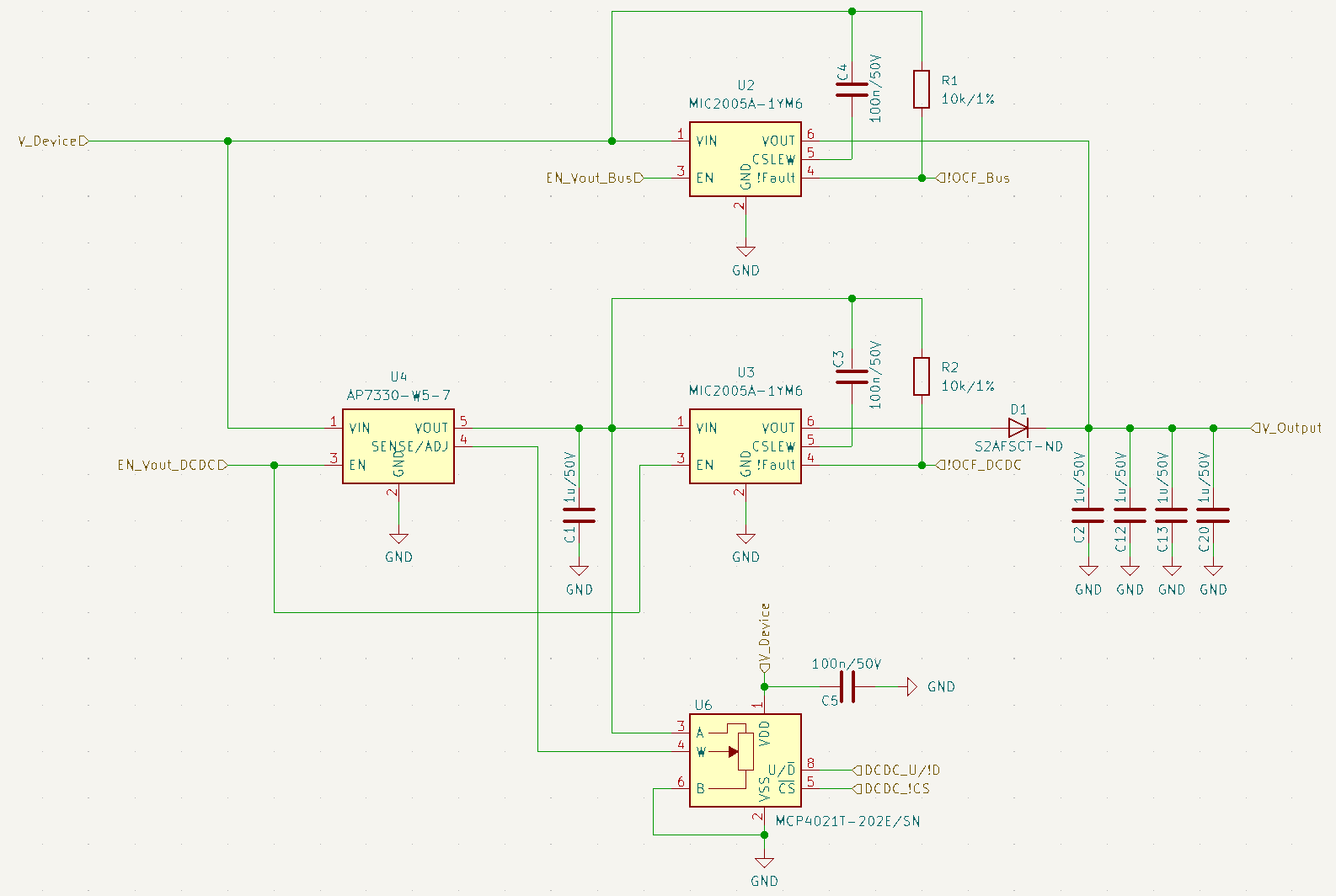The height and width of the screenshot is (896, 1336).
Task: Select resistor R1 symbol
Action: [x=922, y=89]
